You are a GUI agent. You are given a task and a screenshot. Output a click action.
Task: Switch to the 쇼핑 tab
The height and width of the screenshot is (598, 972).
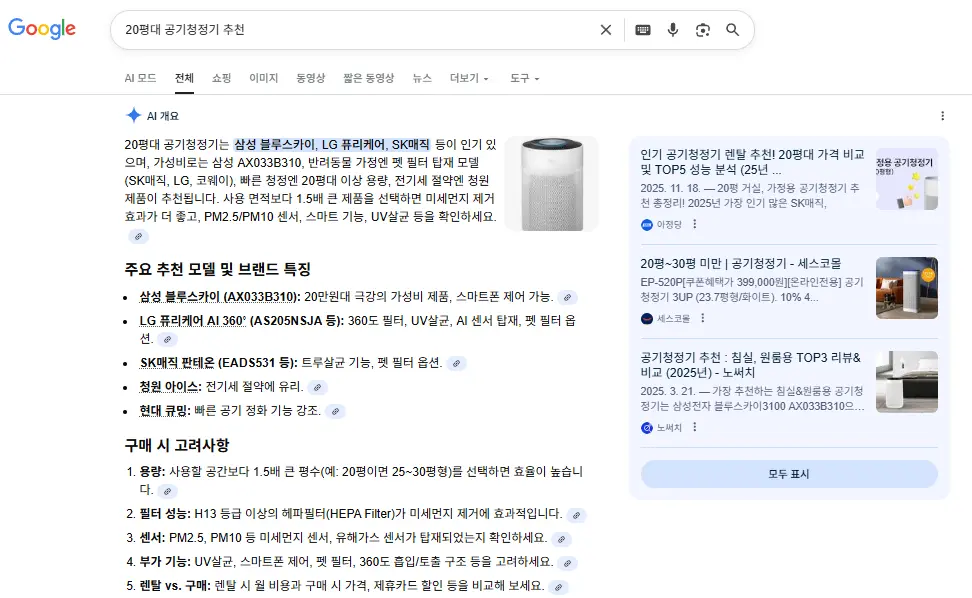[221, 78]
